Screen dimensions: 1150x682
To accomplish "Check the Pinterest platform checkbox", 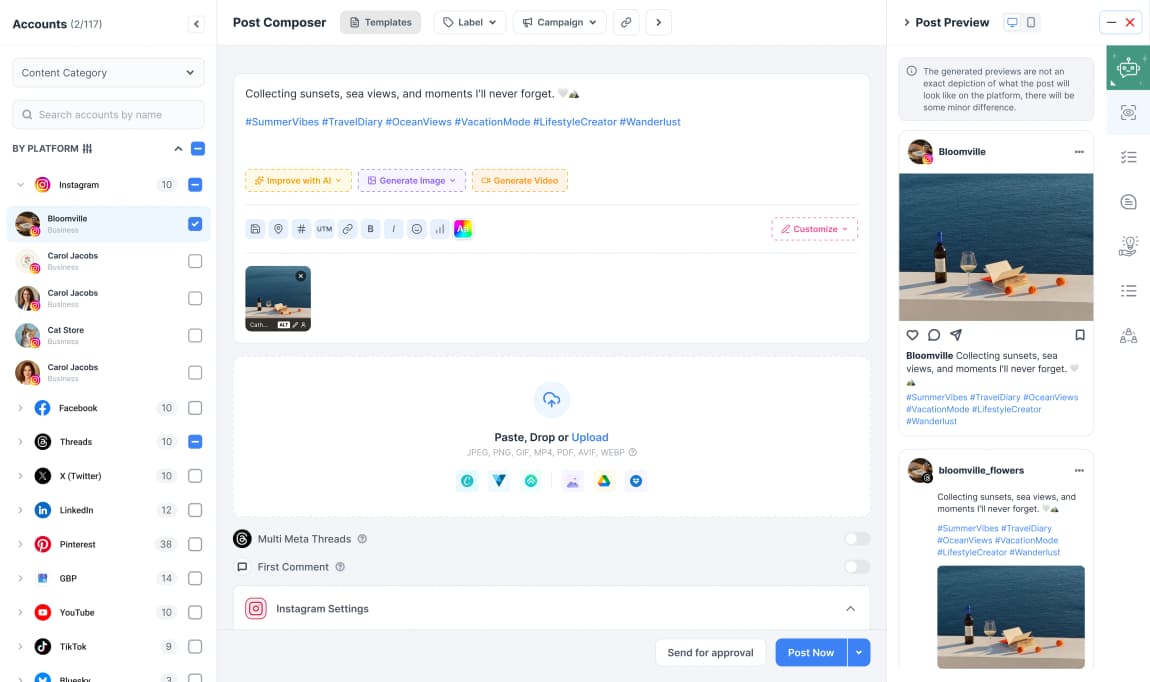I will coord(195,544).
